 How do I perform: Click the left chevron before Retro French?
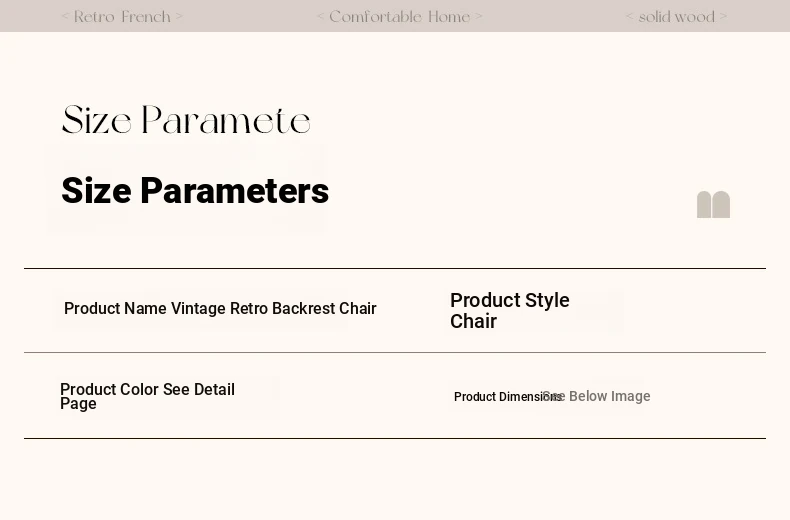[65, 17]
